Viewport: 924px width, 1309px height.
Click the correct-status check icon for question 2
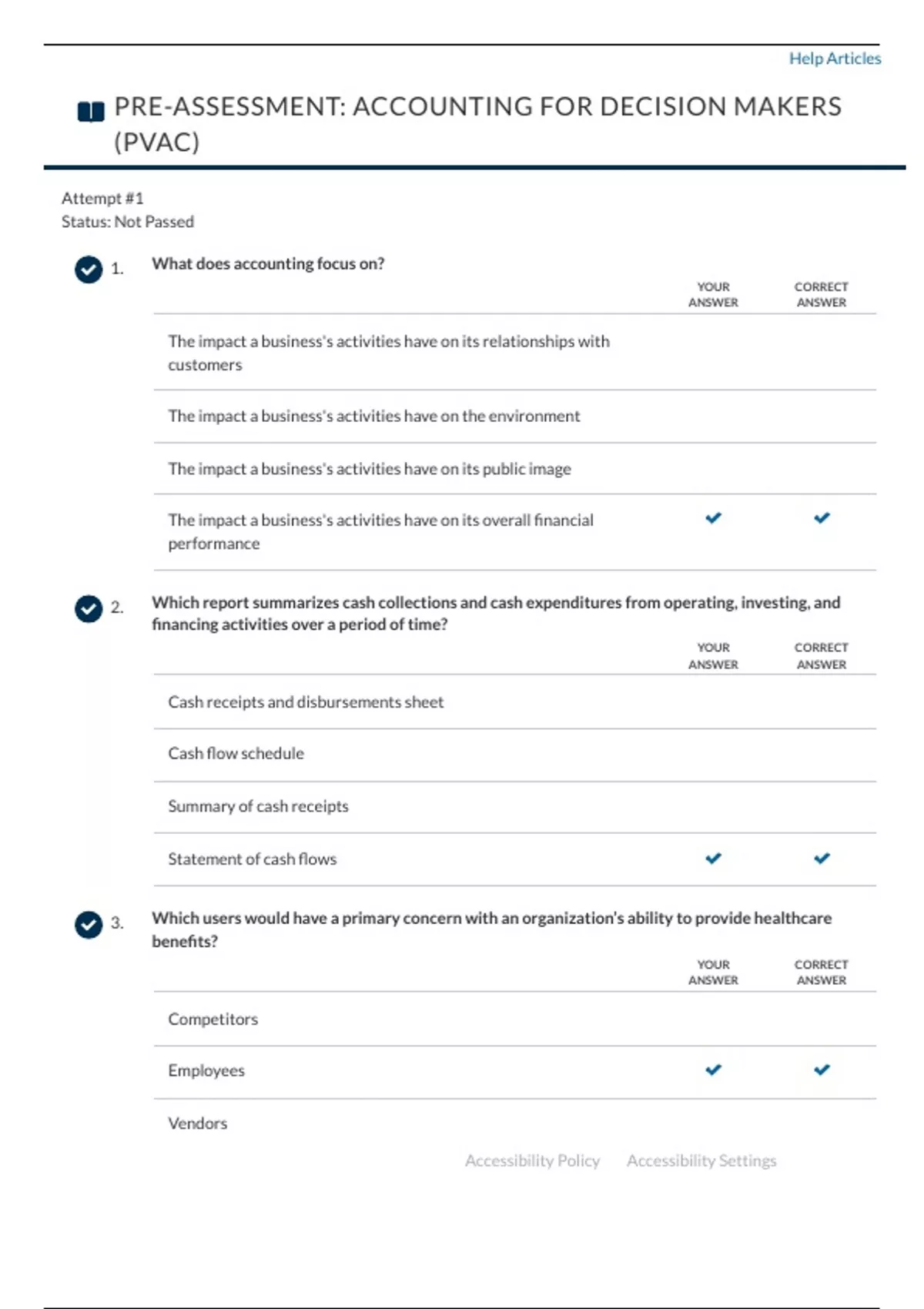89,609
